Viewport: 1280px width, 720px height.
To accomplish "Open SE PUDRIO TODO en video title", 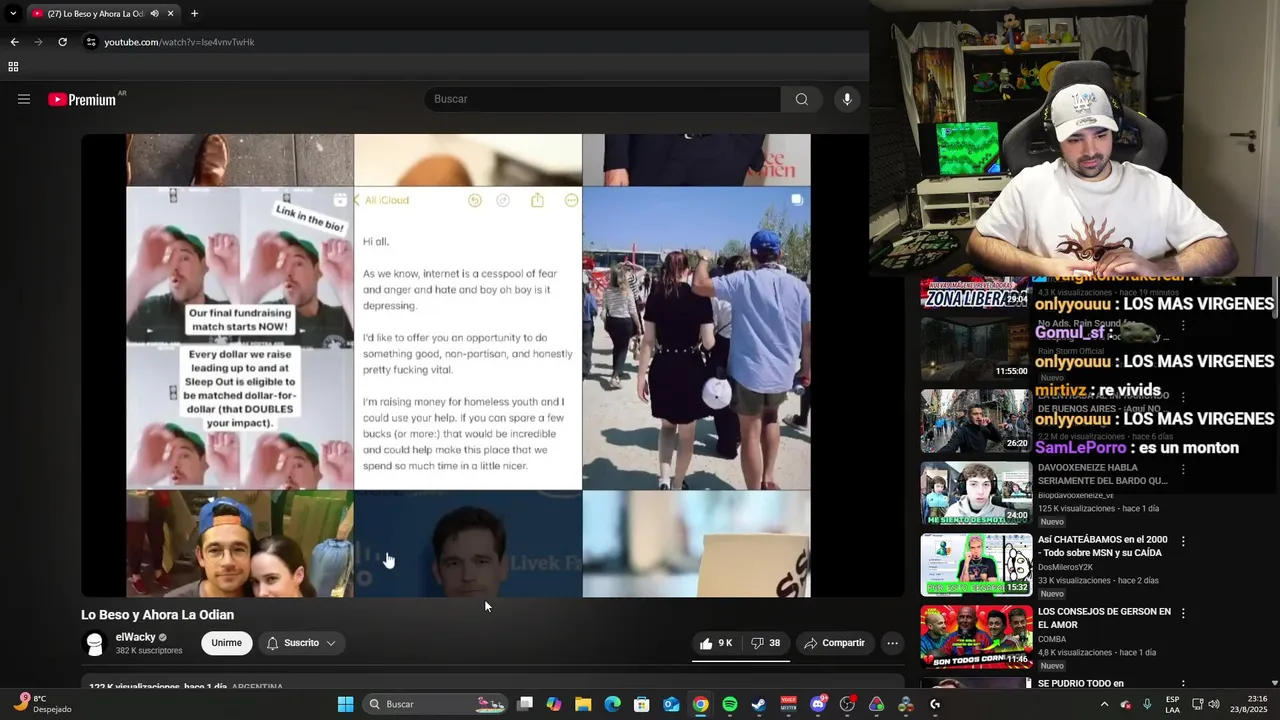I will pyautogui.click(x=1081, y=684).
